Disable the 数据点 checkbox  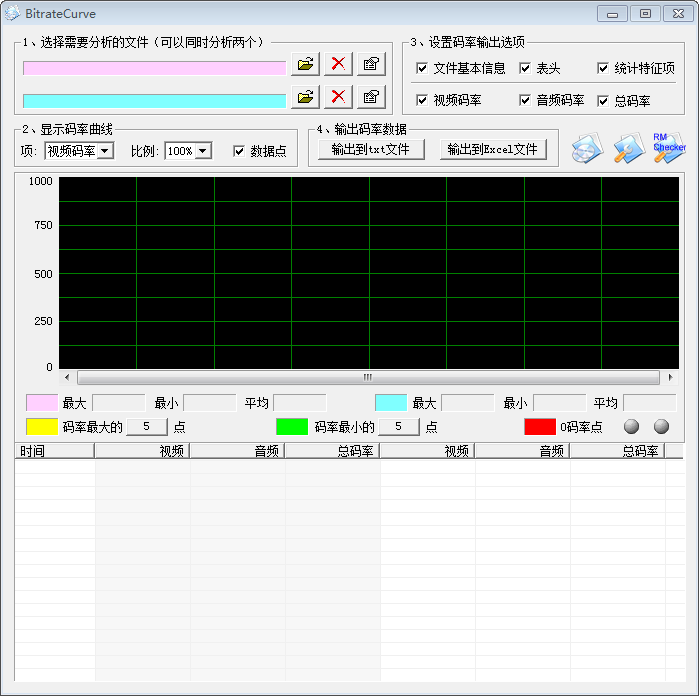click(239, 151)
